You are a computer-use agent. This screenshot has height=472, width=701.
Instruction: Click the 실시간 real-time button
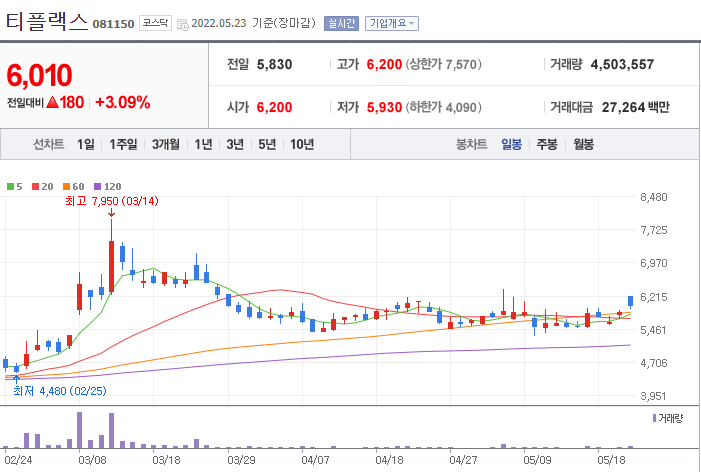click(x=341, y=23)
